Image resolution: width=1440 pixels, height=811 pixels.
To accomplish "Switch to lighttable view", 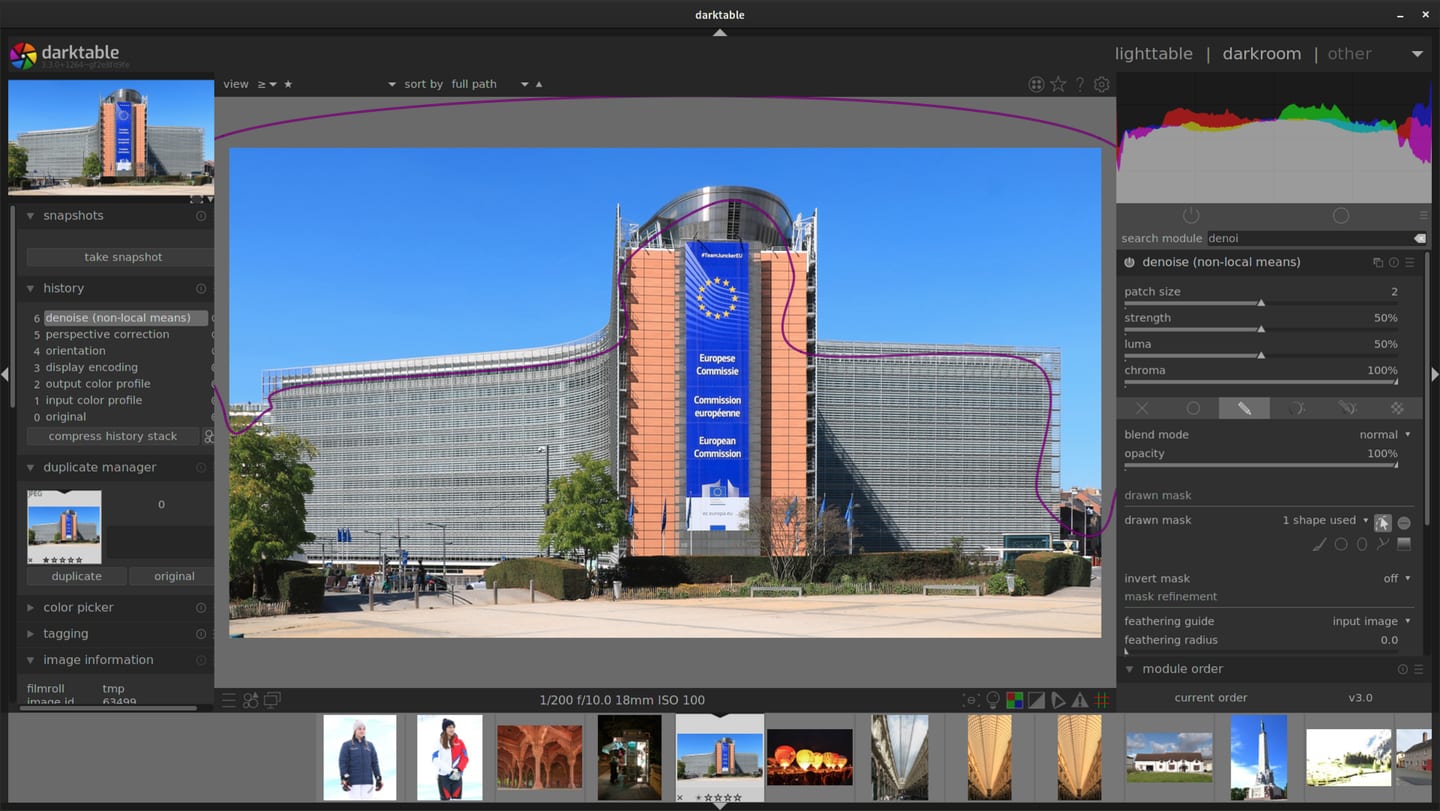I will [1154, 54].
